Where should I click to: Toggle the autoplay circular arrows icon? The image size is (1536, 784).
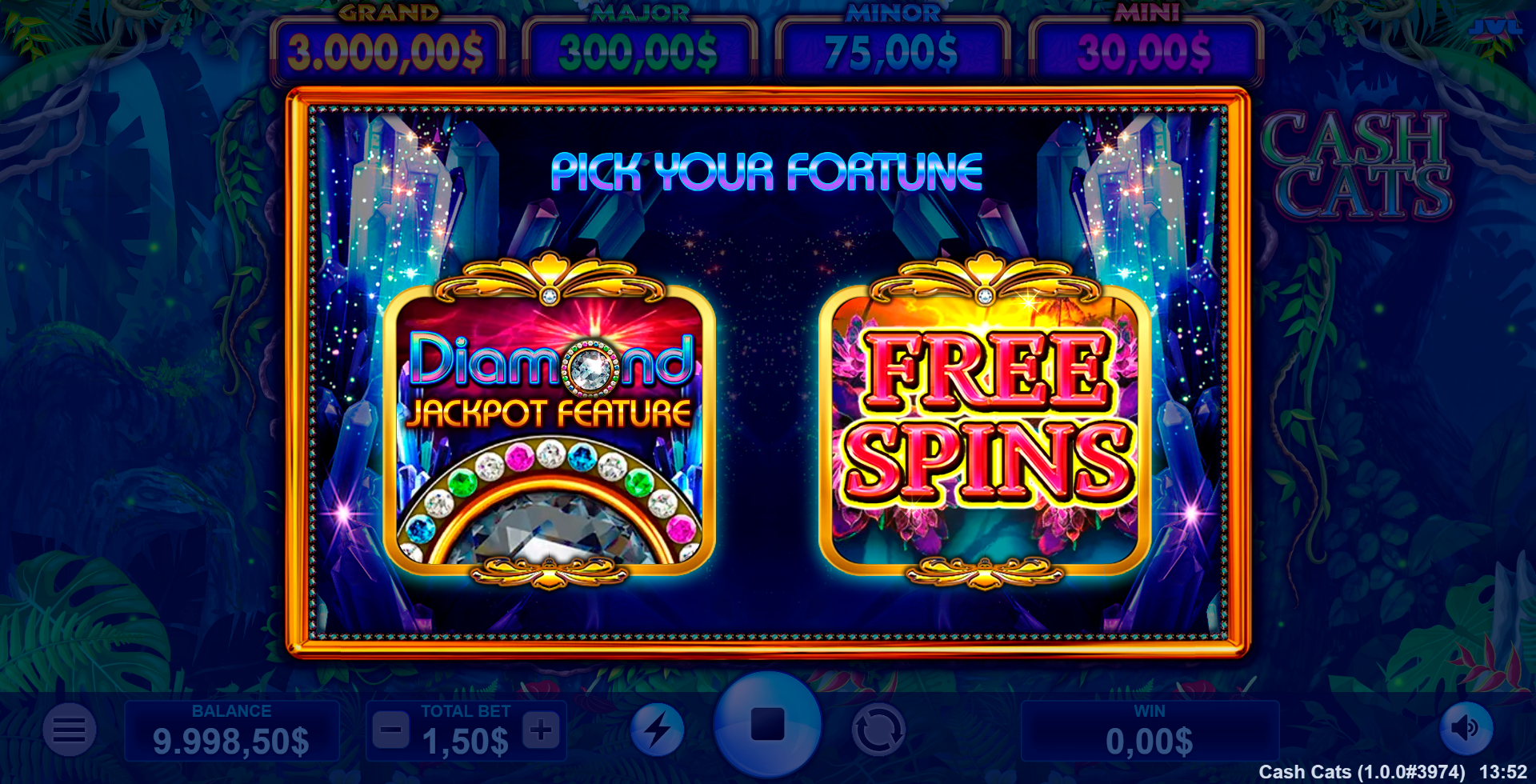click(x=878, y=730)
